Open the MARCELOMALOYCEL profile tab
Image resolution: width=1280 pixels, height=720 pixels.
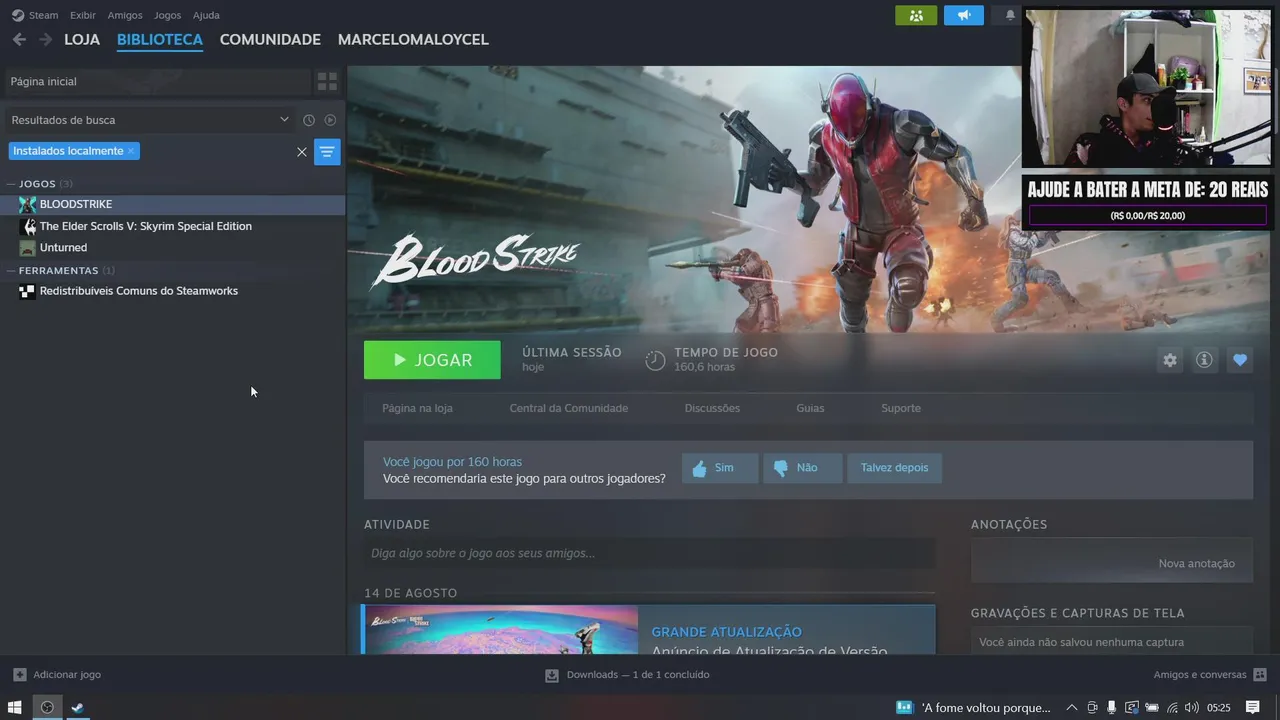[413, 39]
